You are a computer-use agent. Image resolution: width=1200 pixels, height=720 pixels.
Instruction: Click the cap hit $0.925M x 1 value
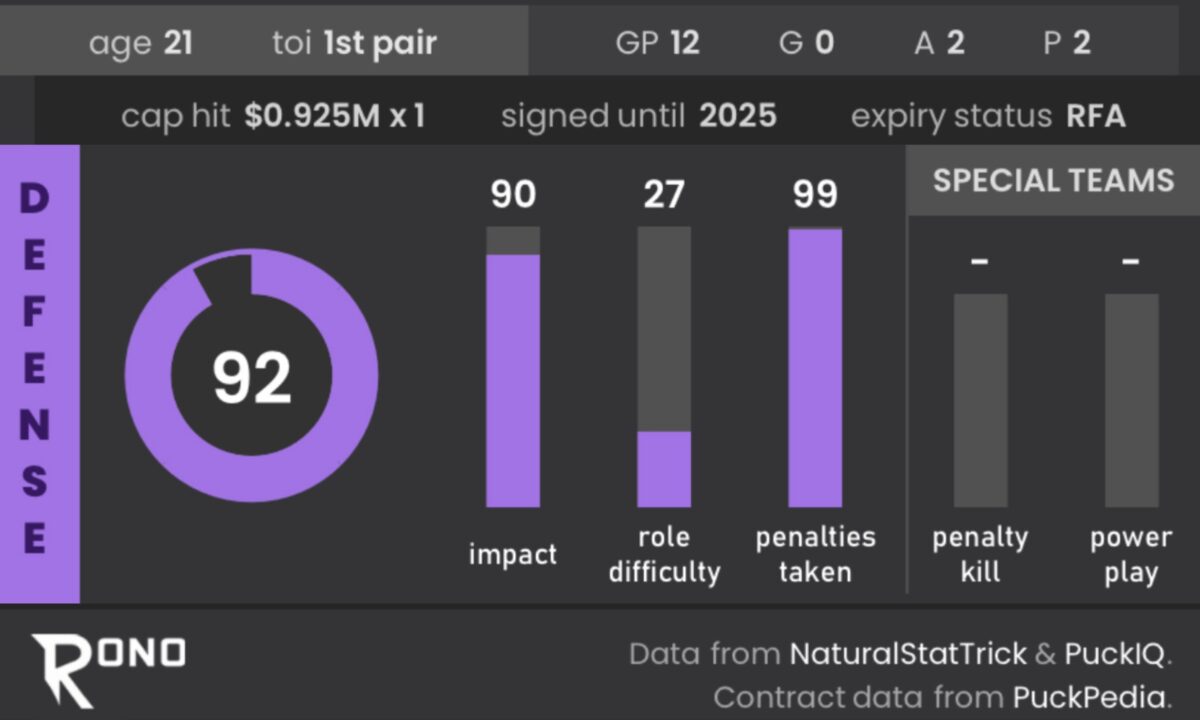pos(334,116)
